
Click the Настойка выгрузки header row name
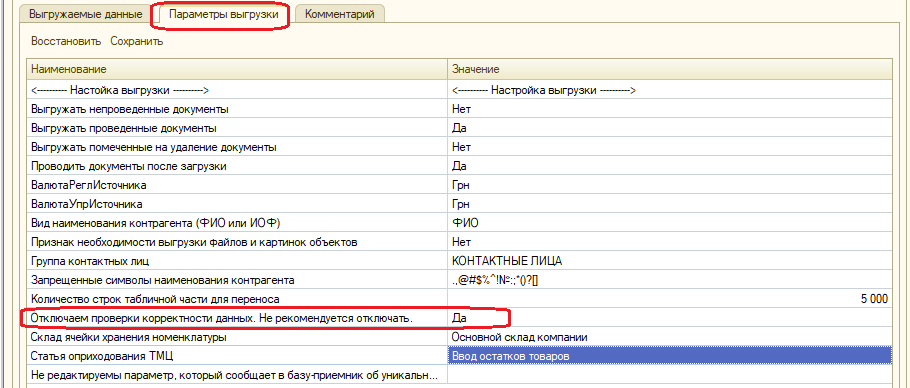[x=237, y=90]
